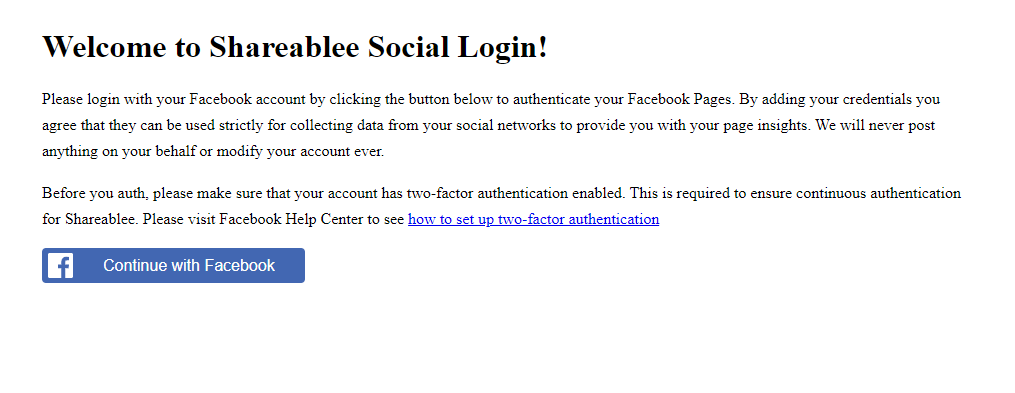The width and height of the screenshot is (1015, 393).
Task: Click 'Continue with Facebook' label text
Action: [x=189, y=265]
